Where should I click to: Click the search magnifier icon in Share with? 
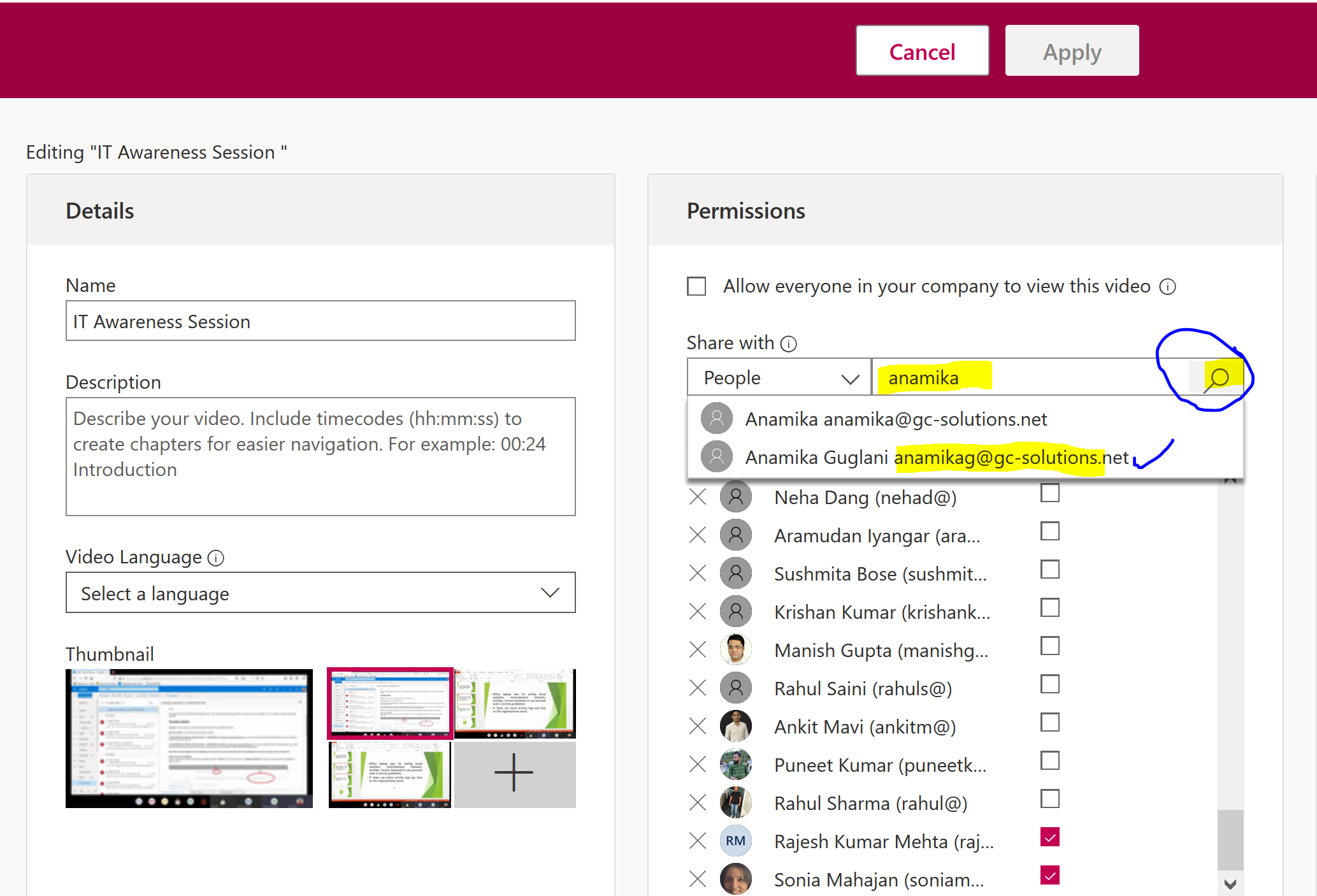(x=1218, y=378)
